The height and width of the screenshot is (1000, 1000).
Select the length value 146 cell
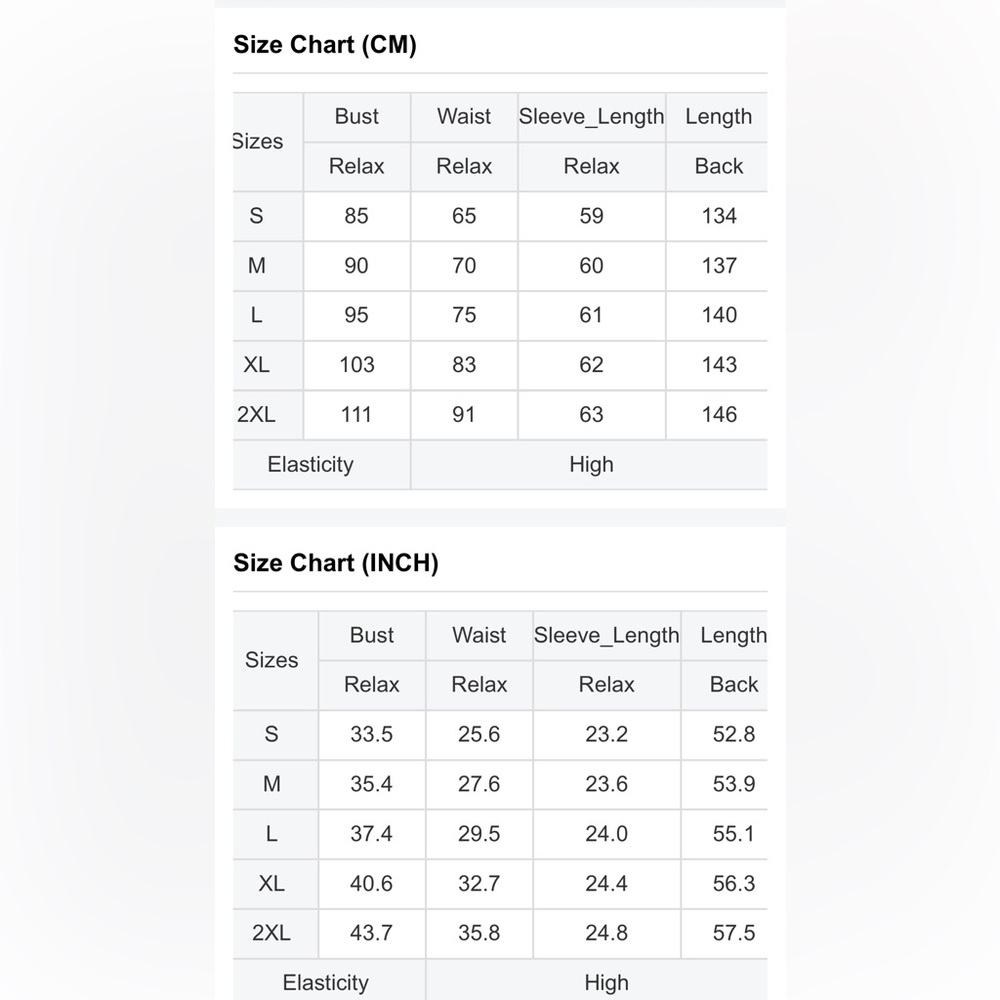[x=718, y=415]
